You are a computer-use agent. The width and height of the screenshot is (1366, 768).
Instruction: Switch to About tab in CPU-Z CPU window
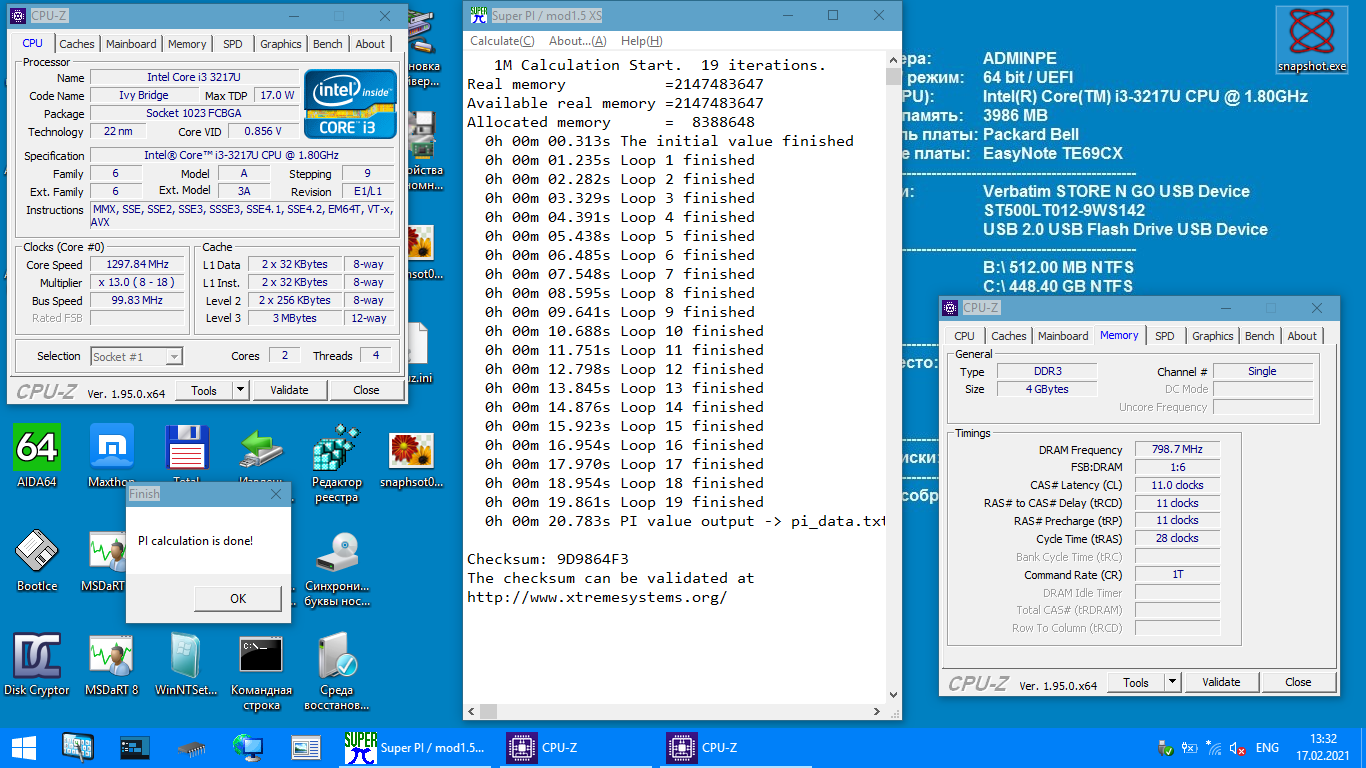(x=370, y=44)
